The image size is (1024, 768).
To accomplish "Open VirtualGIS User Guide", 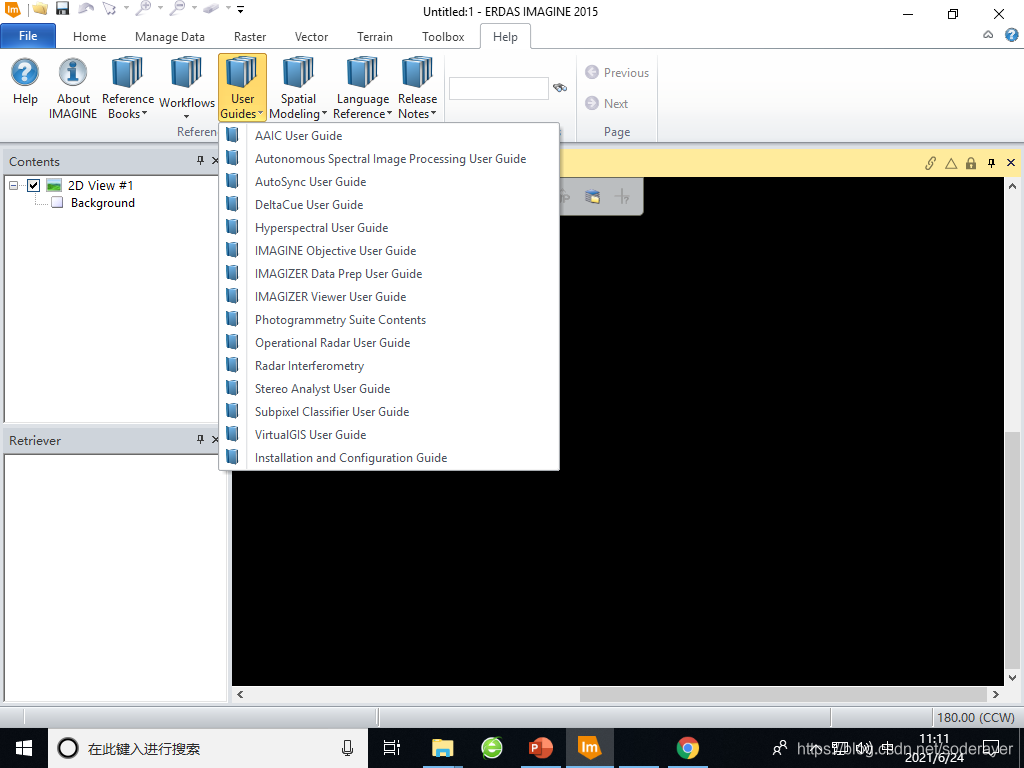I will click(389, 434).
